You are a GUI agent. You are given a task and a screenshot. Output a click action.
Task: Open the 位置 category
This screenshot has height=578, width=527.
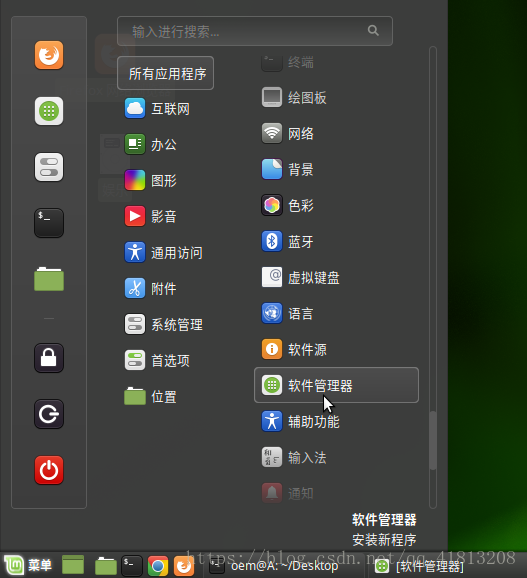(x=151, y=397)
